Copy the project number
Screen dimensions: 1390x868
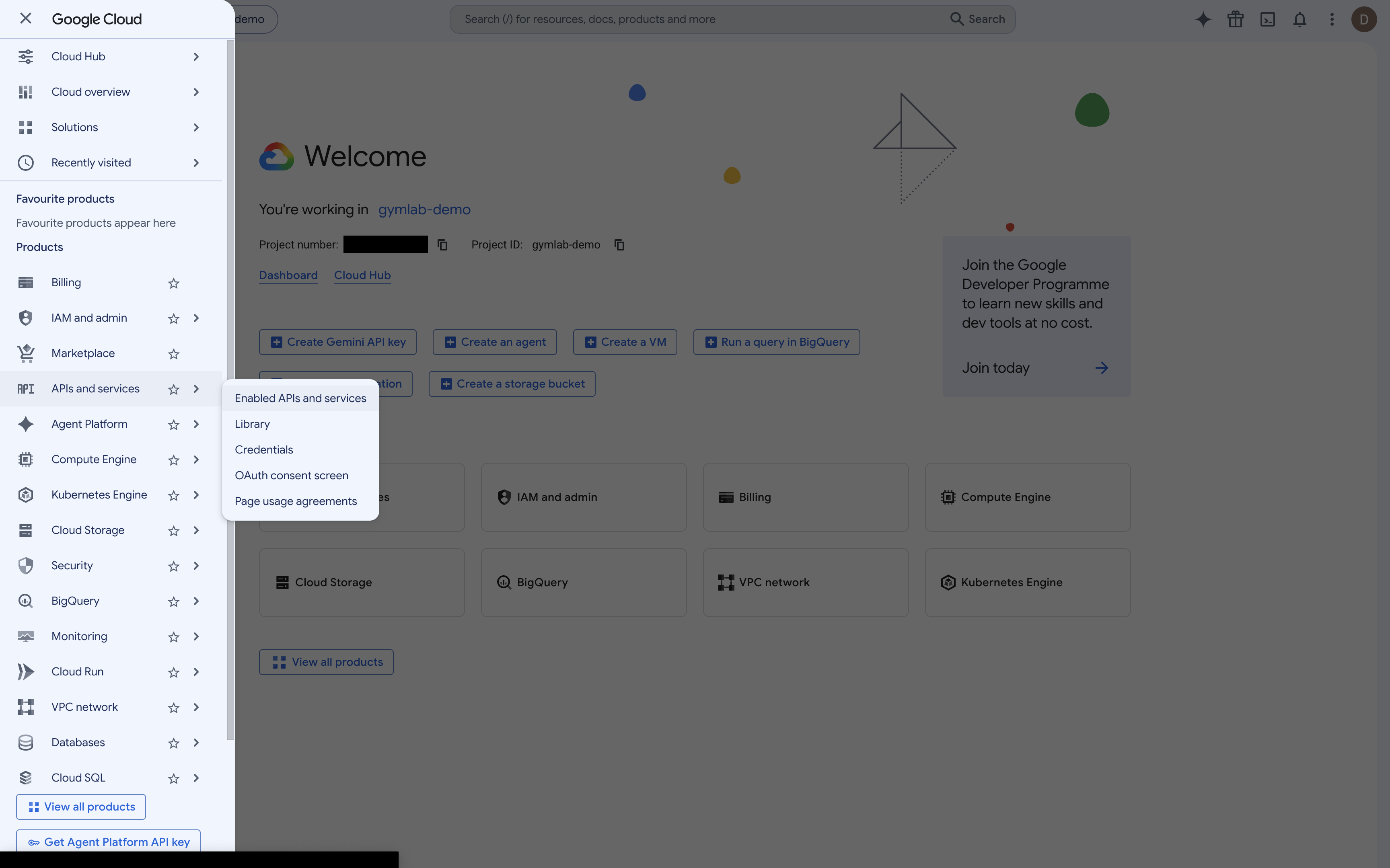(x=442, y=245)
